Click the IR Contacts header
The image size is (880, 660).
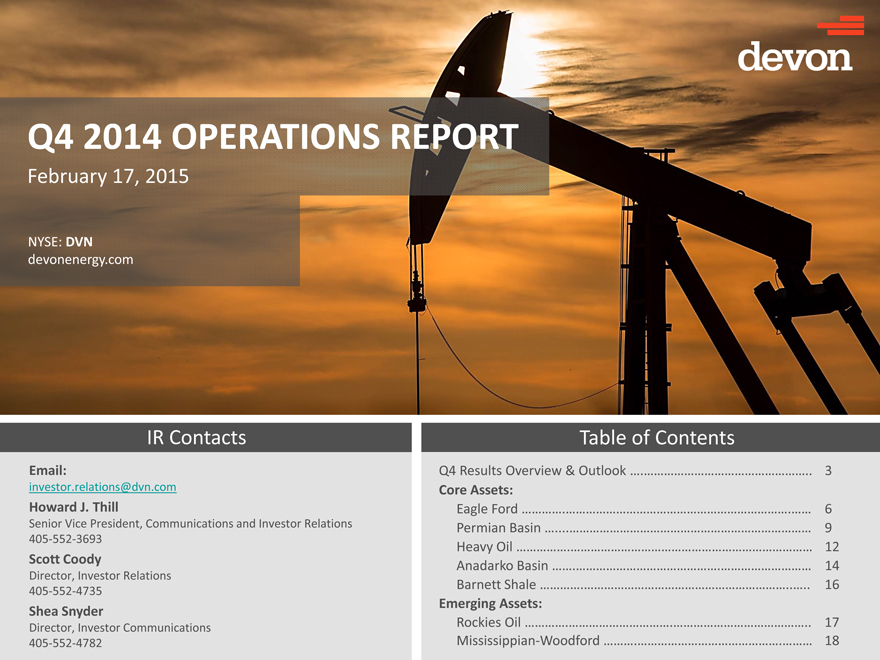[196, 437]
